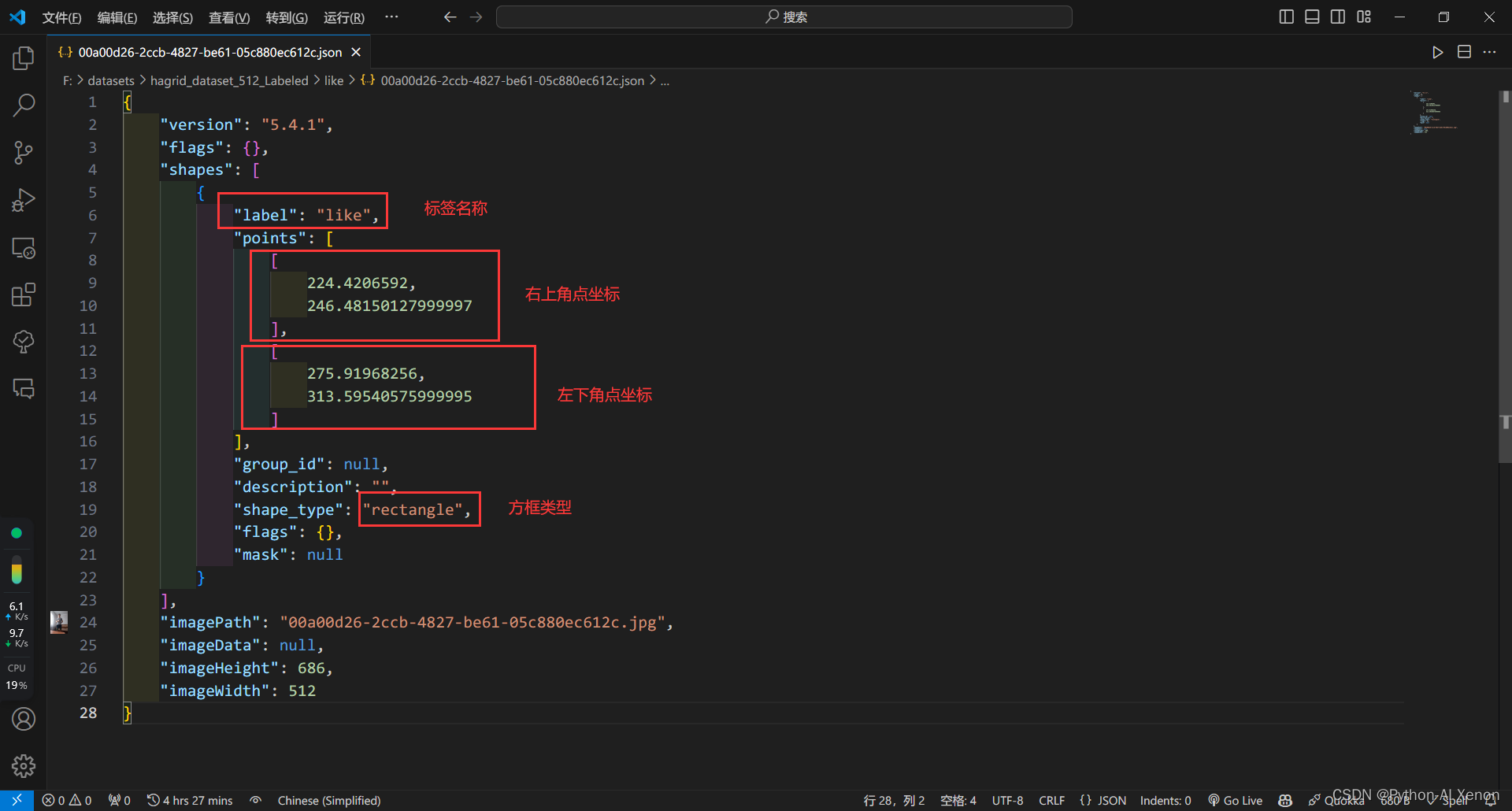Click the "rectangle" value on line 19
1512x811 pixels.
[x=413, y=509]
